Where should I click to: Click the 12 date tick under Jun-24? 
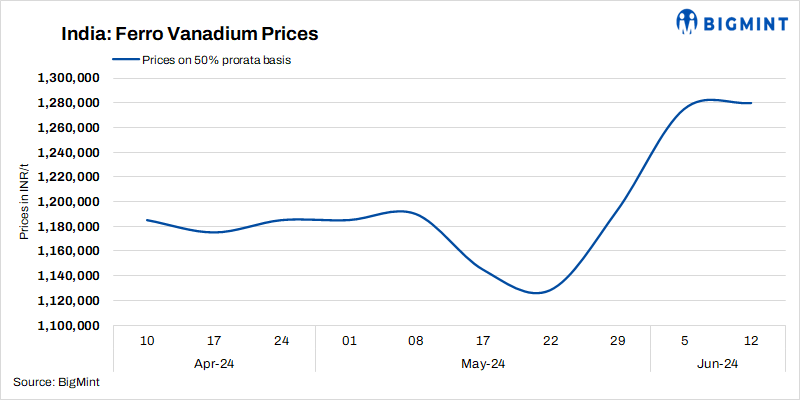click(x=751, y=341)
